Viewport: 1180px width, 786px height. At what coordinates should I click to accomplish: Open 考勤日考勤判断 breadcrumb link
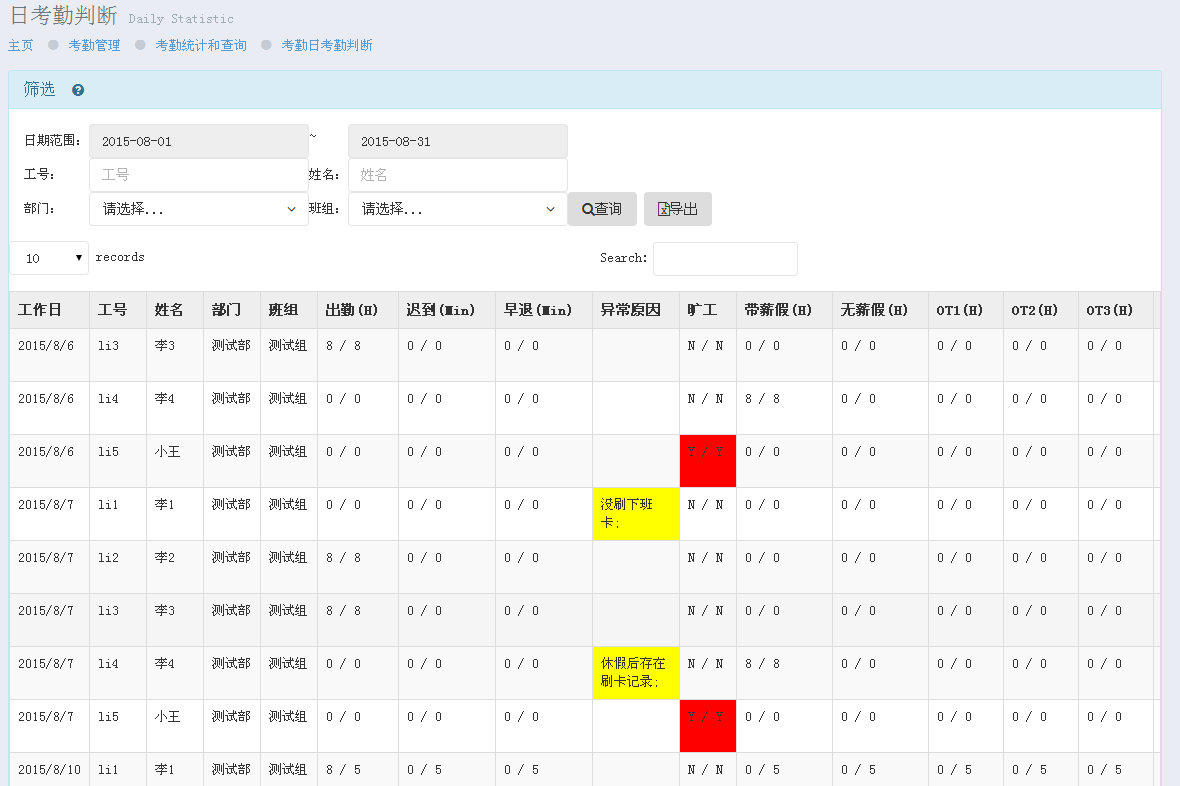(327, 45)
